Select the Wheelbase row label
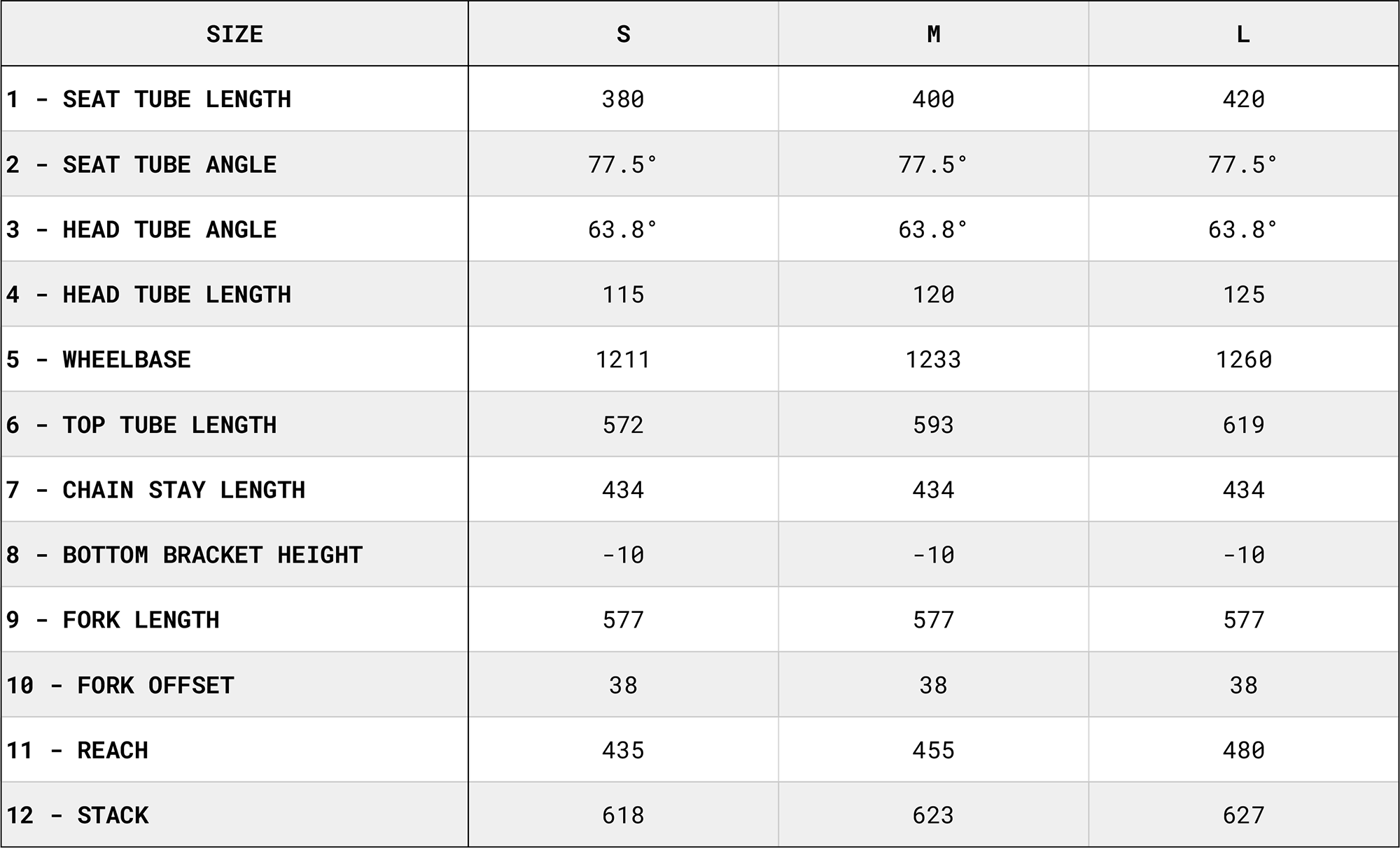This screenshot has width=1400, height=848. pyautogui.click(x=99, y=360)
